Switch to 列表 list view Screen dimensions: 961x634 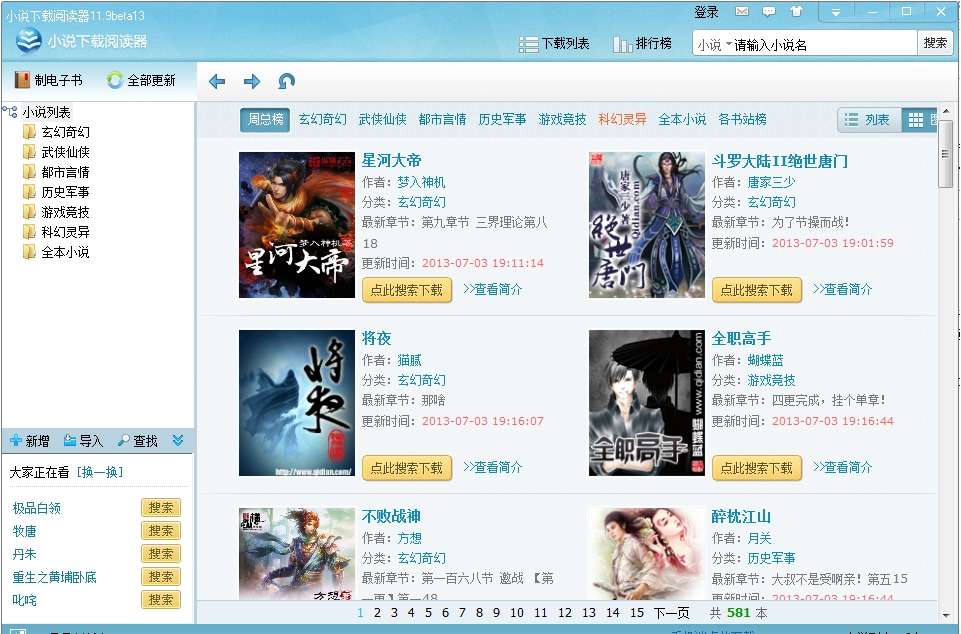pos(868,120)
